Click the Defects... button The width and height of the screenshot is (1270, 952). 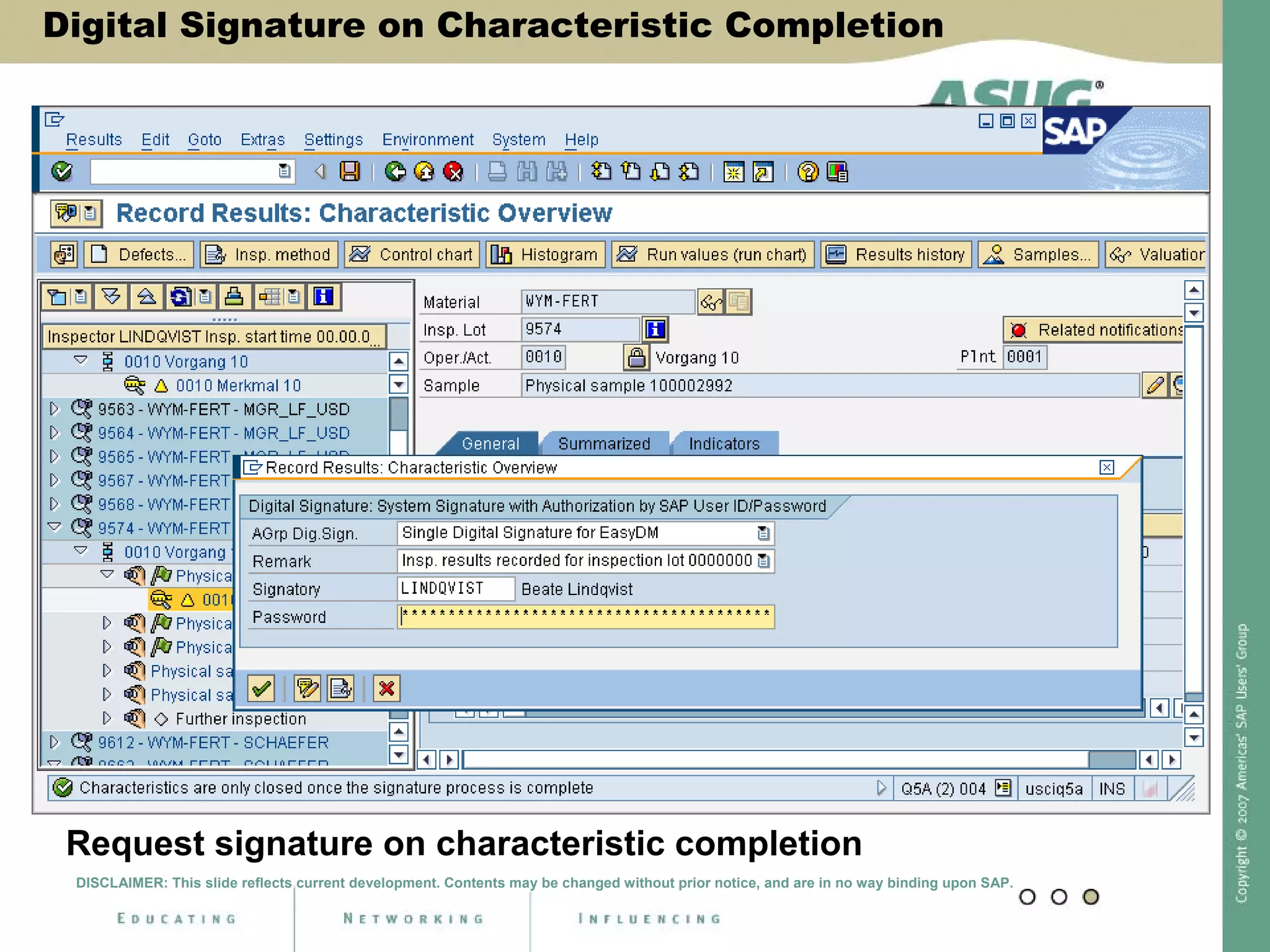coord(139,255)
